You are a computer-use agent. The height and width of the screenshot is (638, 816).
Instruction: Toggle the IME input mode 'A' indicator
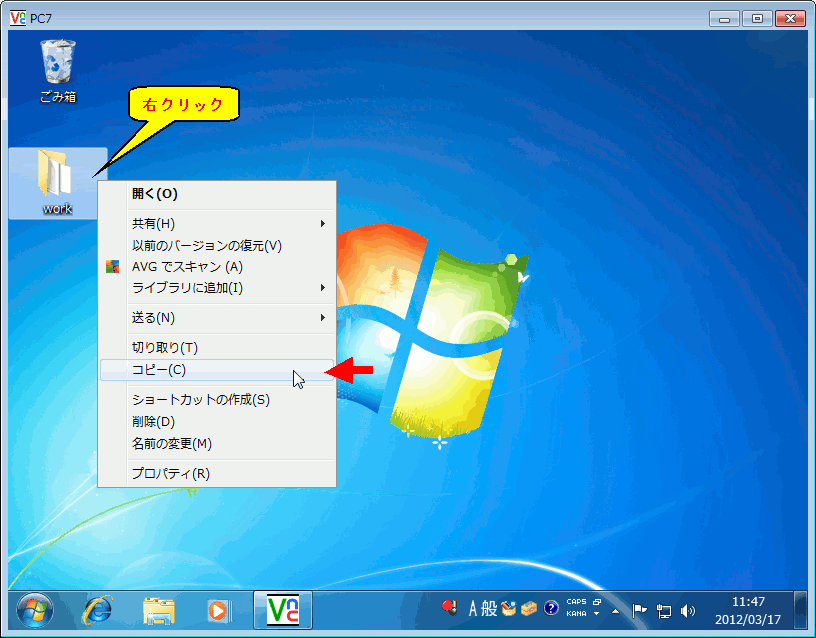(x=474, y=608)
